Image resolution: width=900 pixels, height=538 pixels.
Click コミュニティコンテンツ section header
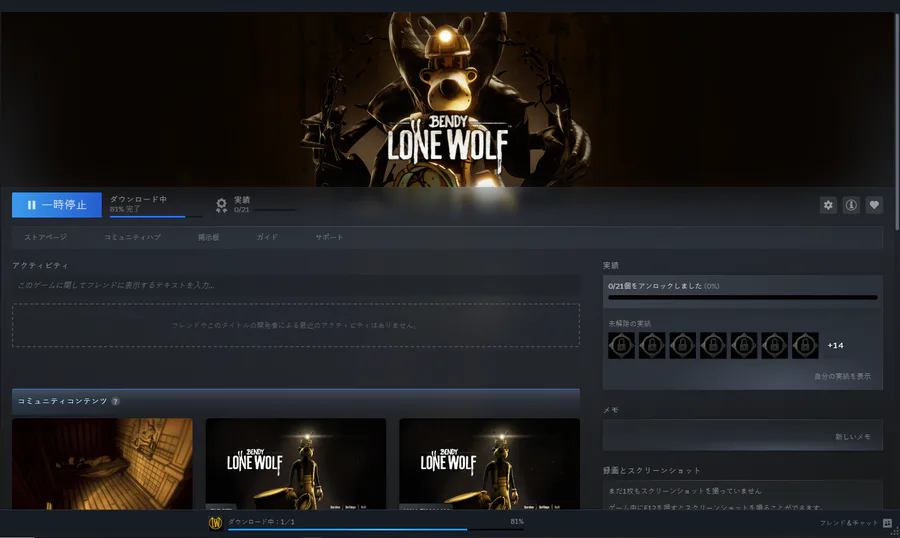(296, 401)
